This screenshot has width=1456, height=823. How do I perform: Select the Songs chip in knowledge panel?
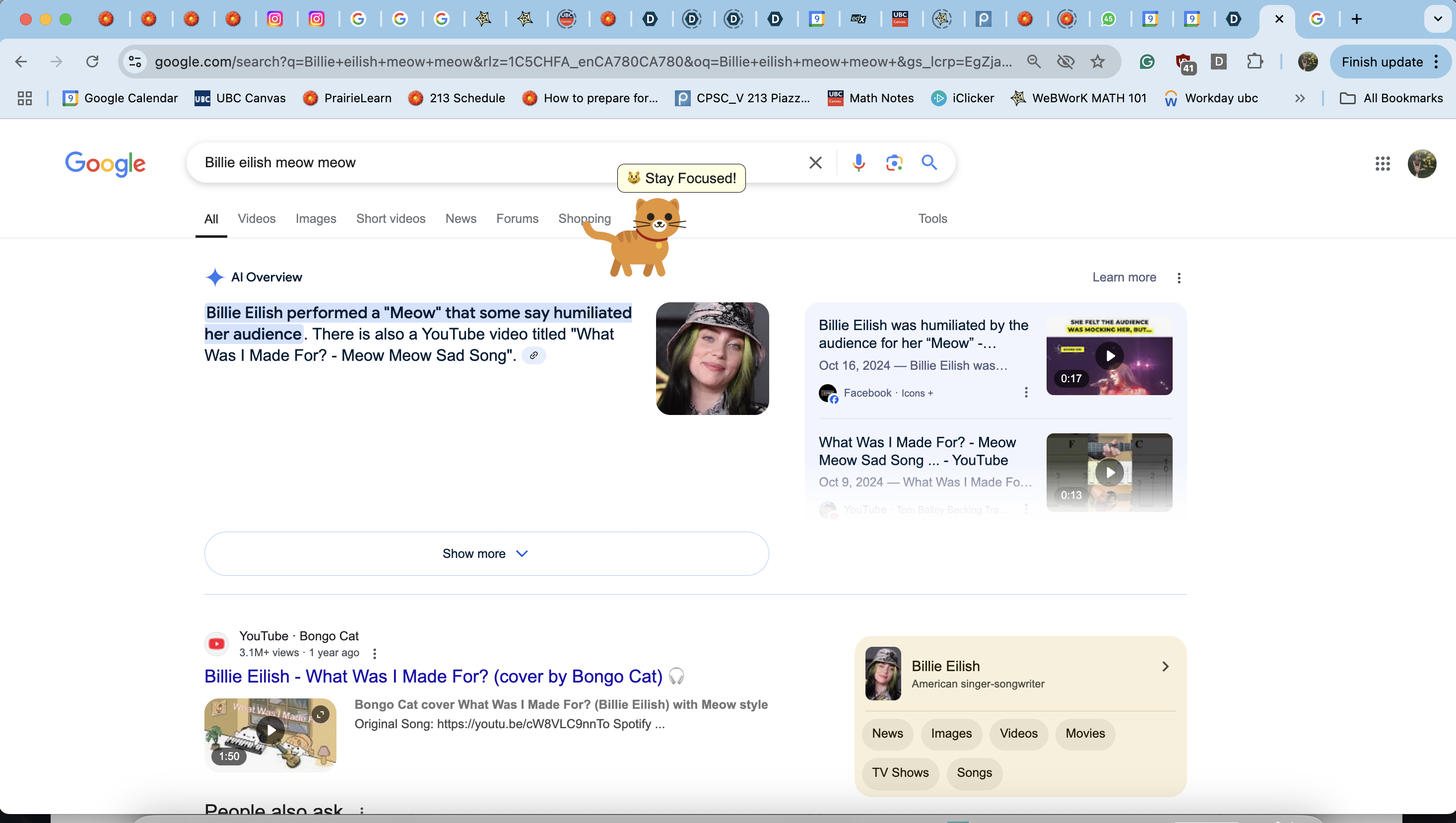coord(974,773)
